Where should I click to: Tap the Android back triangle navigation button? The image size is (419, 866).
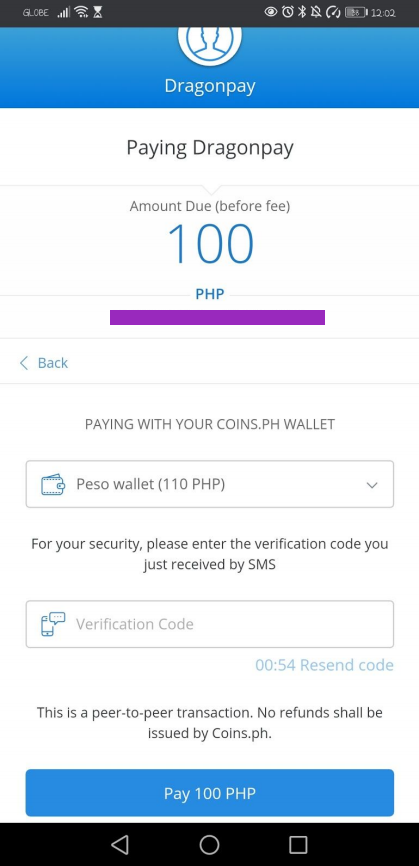click(120, 844)
